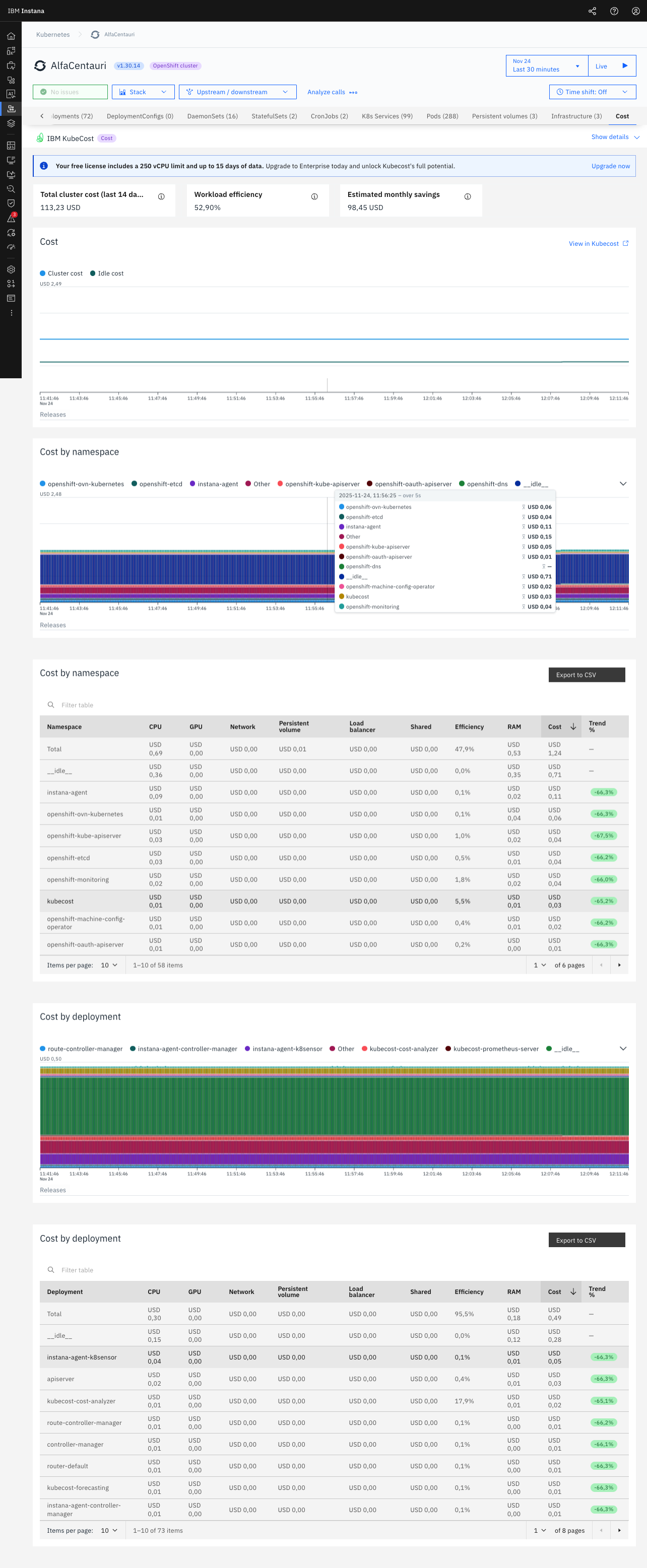
Task: Click Filter table field in namespace table
Action: coord(334,705)
